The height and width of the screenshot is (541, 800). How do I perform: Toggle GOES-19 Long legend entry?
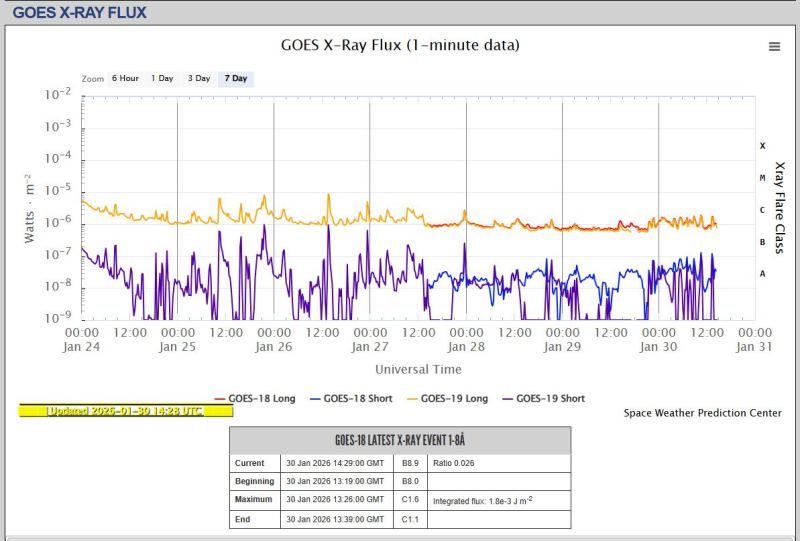click(450, 398)
